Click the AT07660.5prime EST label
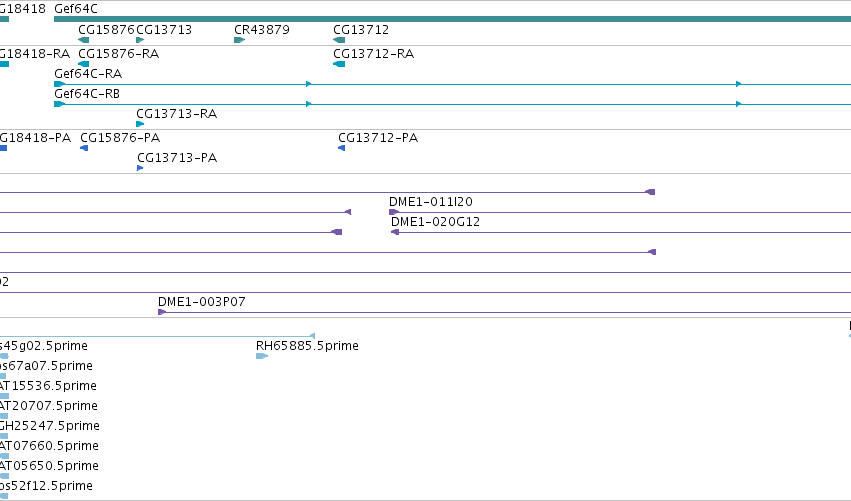The image size is (851, 501). click(49, 446)
